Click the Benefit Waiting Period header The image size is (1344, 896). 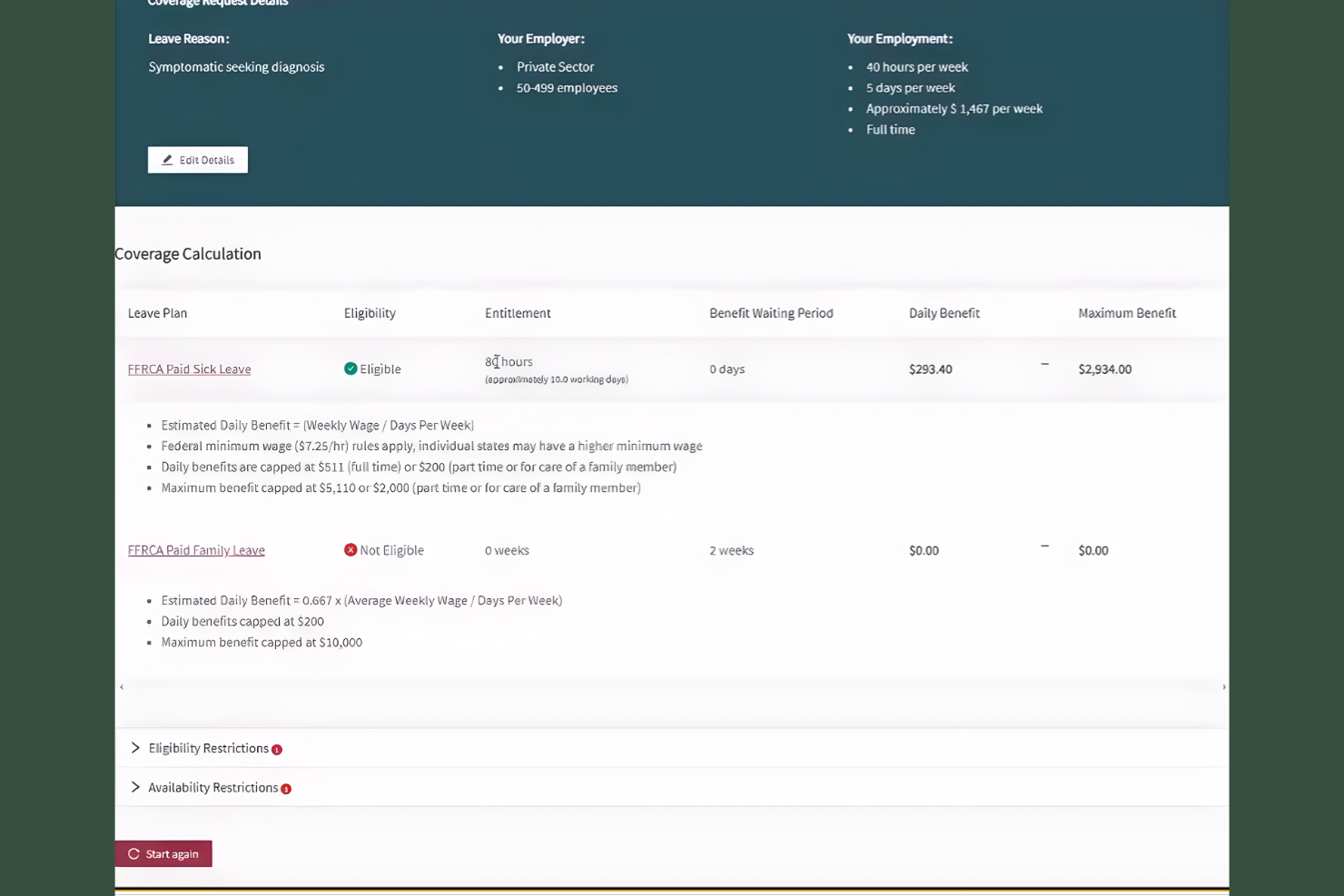(x=771, y=312)
